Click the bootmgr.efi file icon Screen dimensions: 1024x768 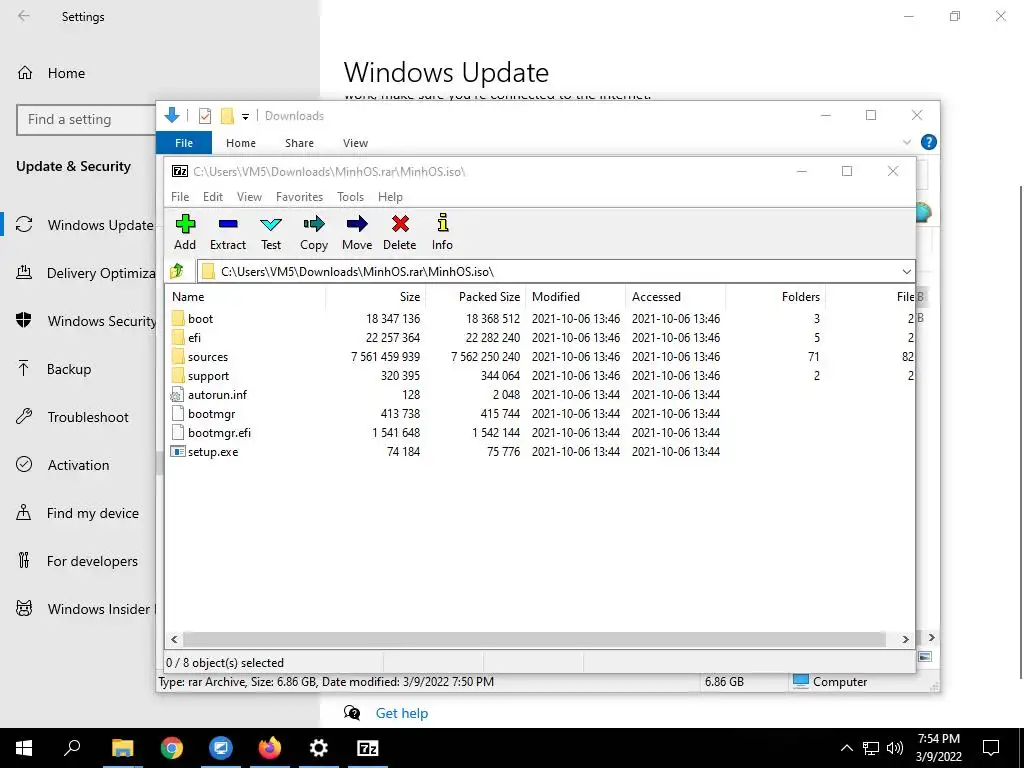[x=177, y=432]
